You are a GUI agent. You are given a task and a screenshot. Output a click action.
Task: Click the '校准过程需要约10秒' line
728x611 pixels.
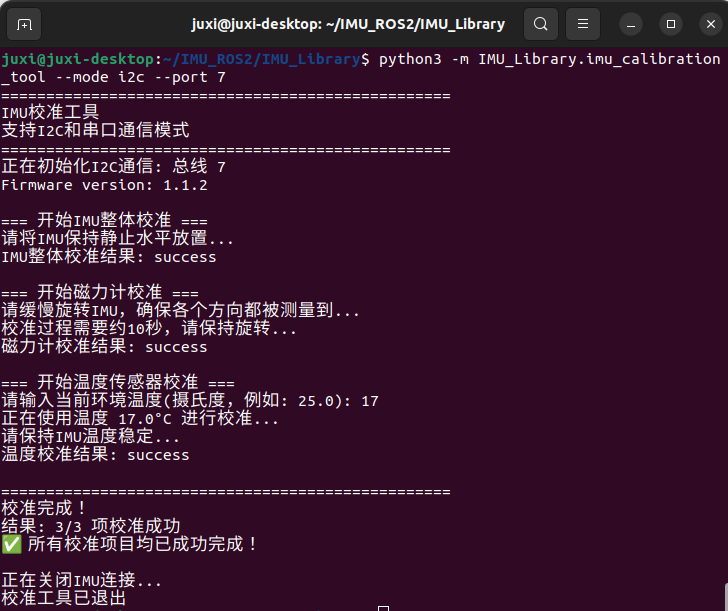pyautogui.click(x=149, y=328)
